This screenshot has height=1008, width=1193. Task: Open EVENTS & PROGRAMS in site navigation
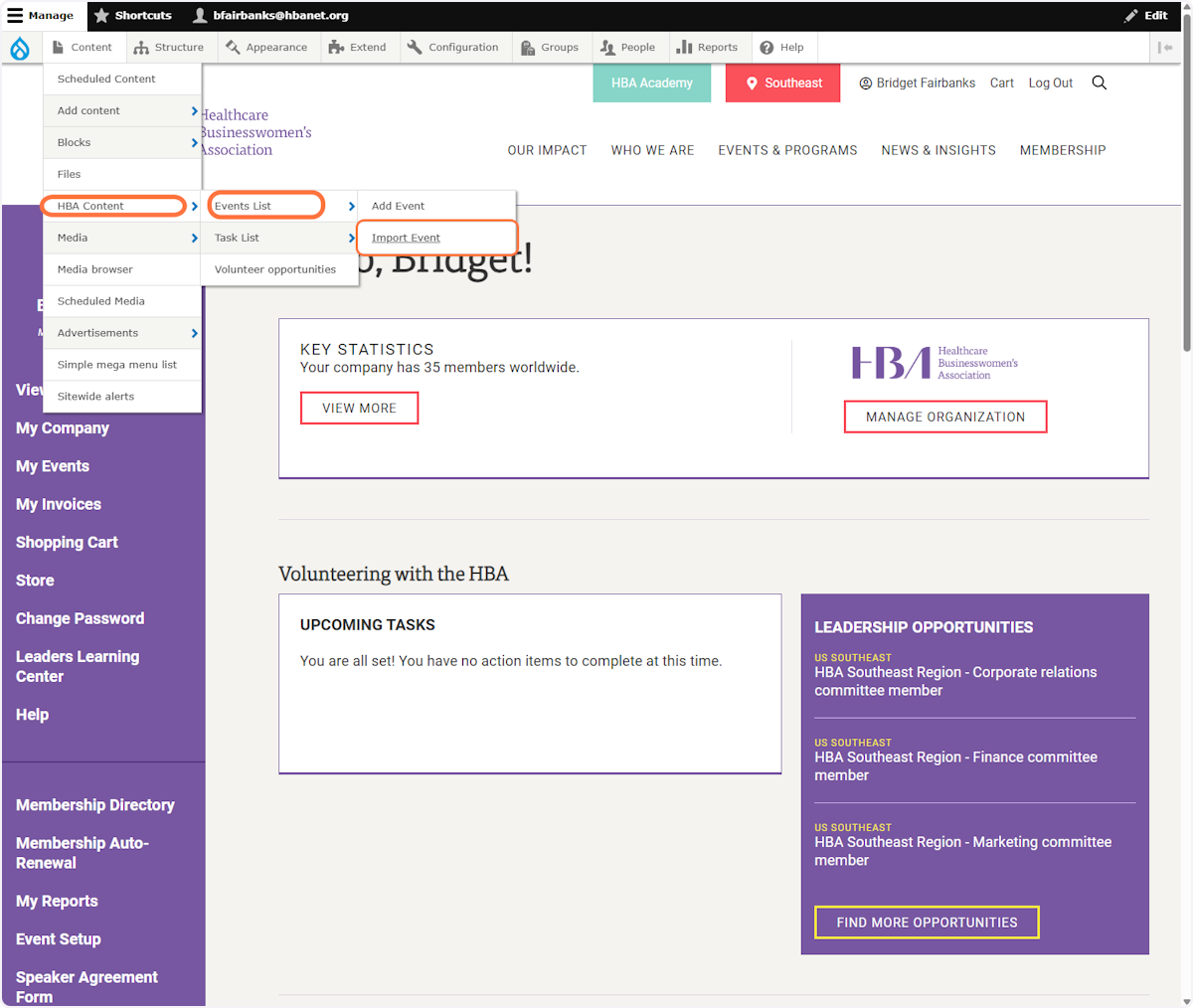click(787, 150)
